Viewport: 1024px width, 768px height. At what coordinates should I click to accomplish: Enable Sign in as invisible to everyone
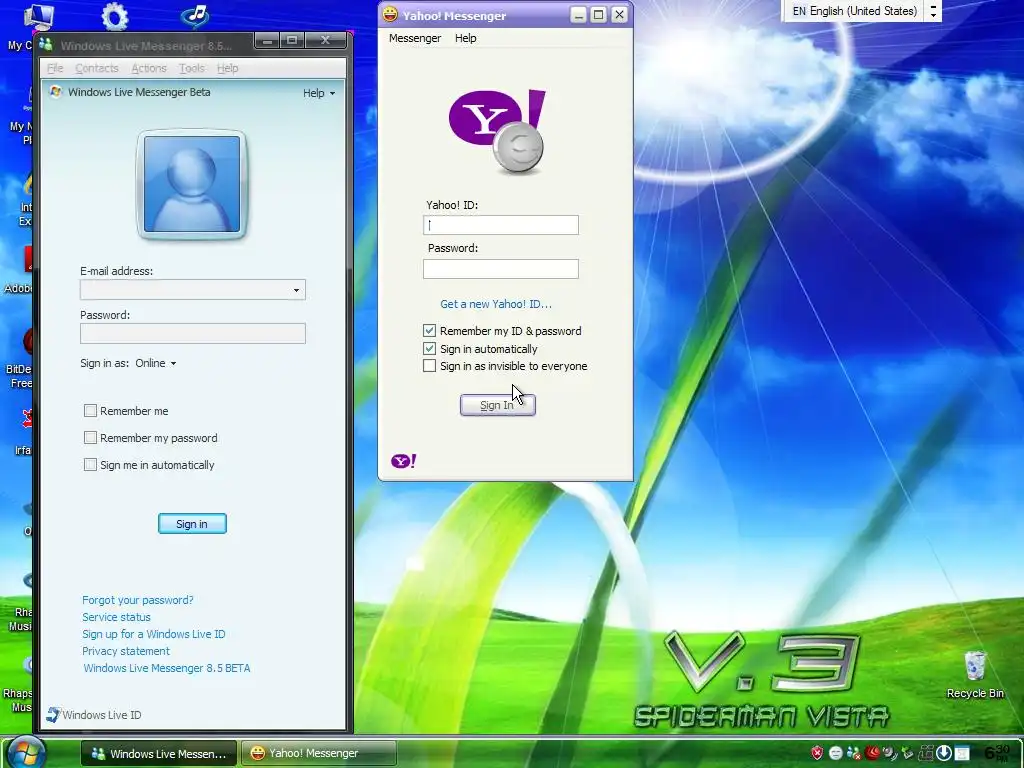coord(429,366)
